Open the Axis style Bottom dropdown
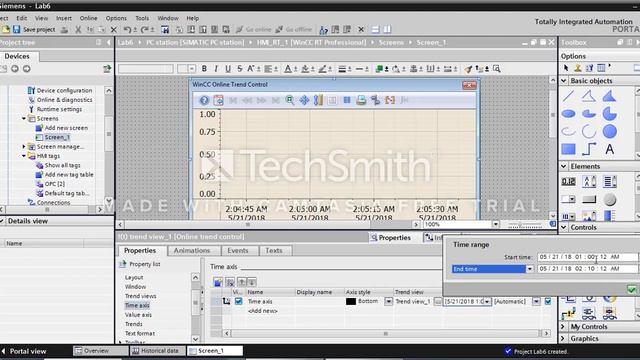This screenshot has height=360, width=640. 388,301
